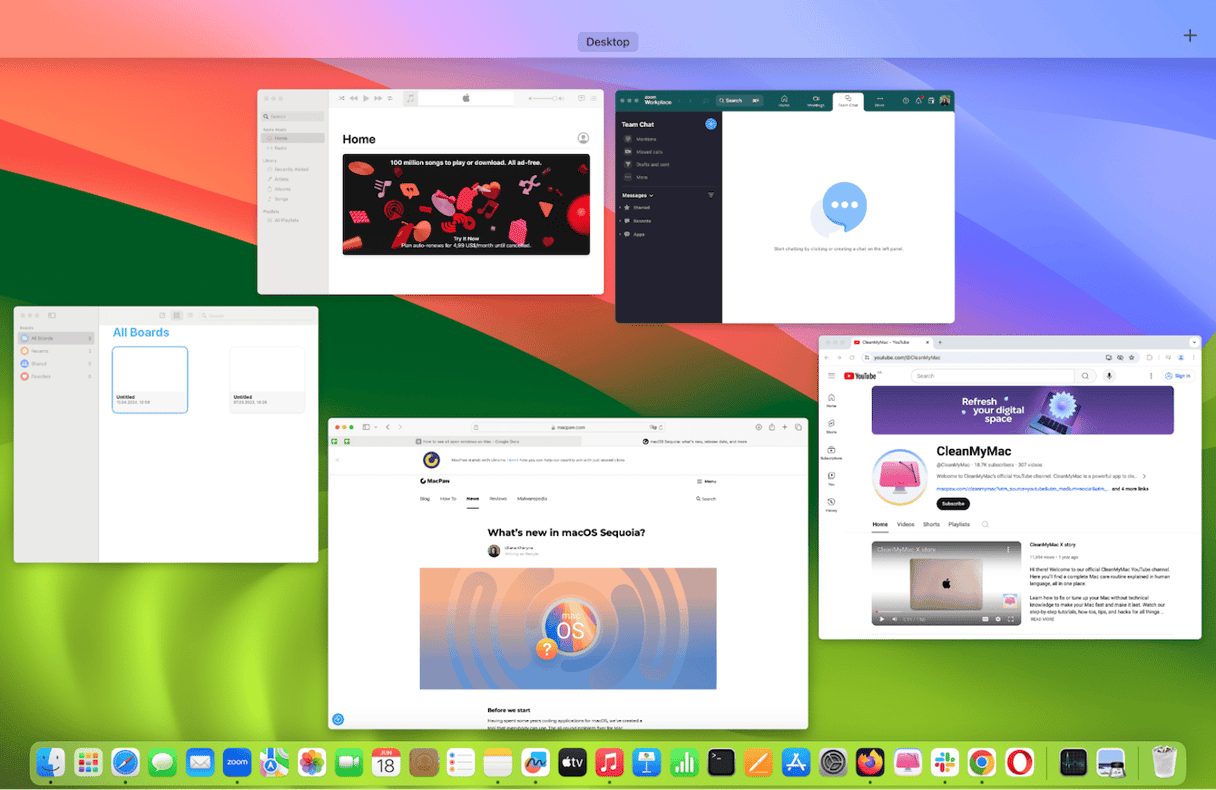The height and width of the screenshot is (790, 1216).
Task: Open Meetings in the Zoom toolbar
Action: (817, 103)
